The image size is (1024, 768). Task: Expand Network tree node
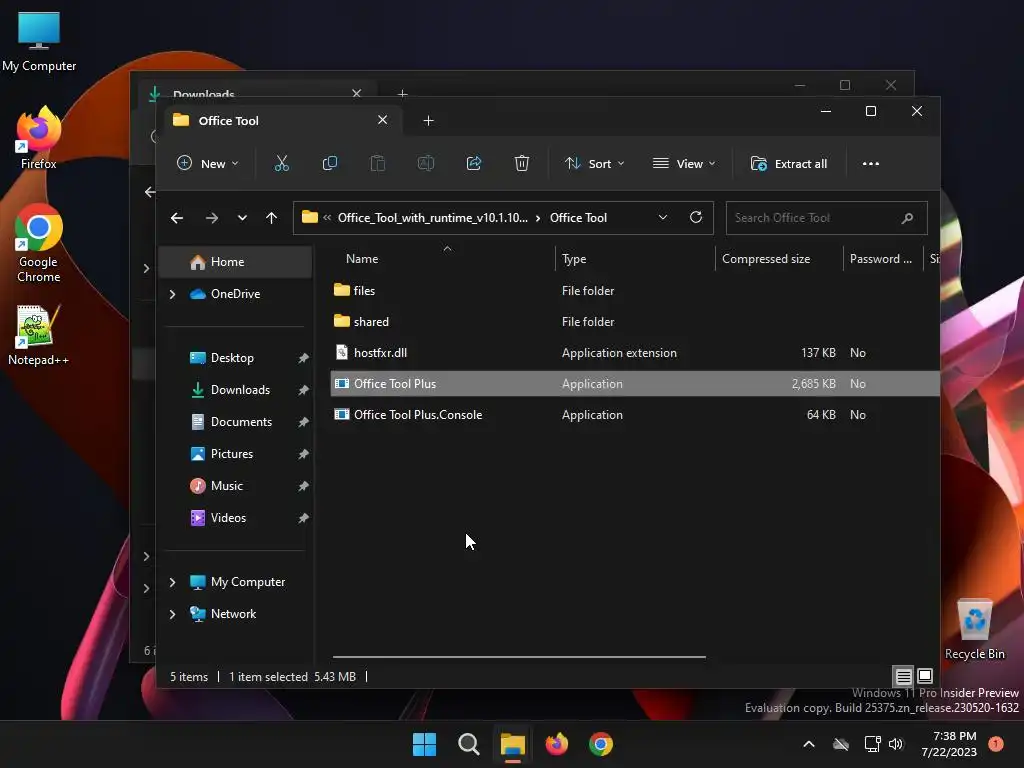172,614
